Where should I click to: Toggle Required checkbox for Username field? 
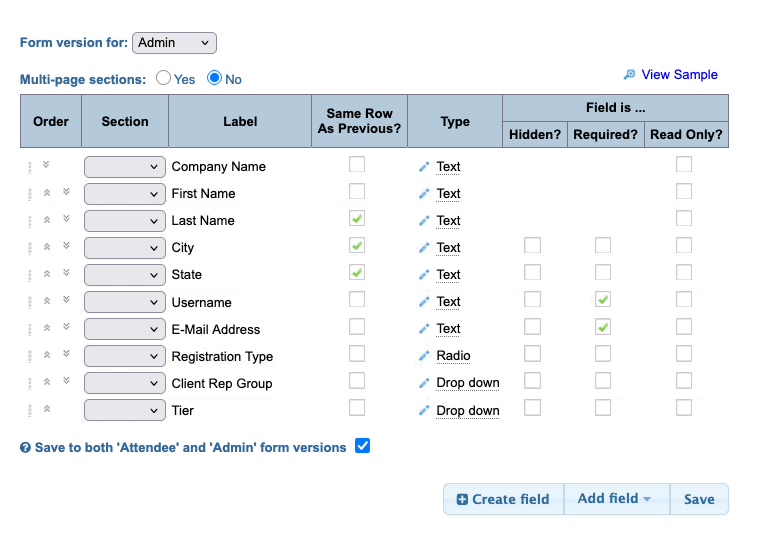coord(603,299)
